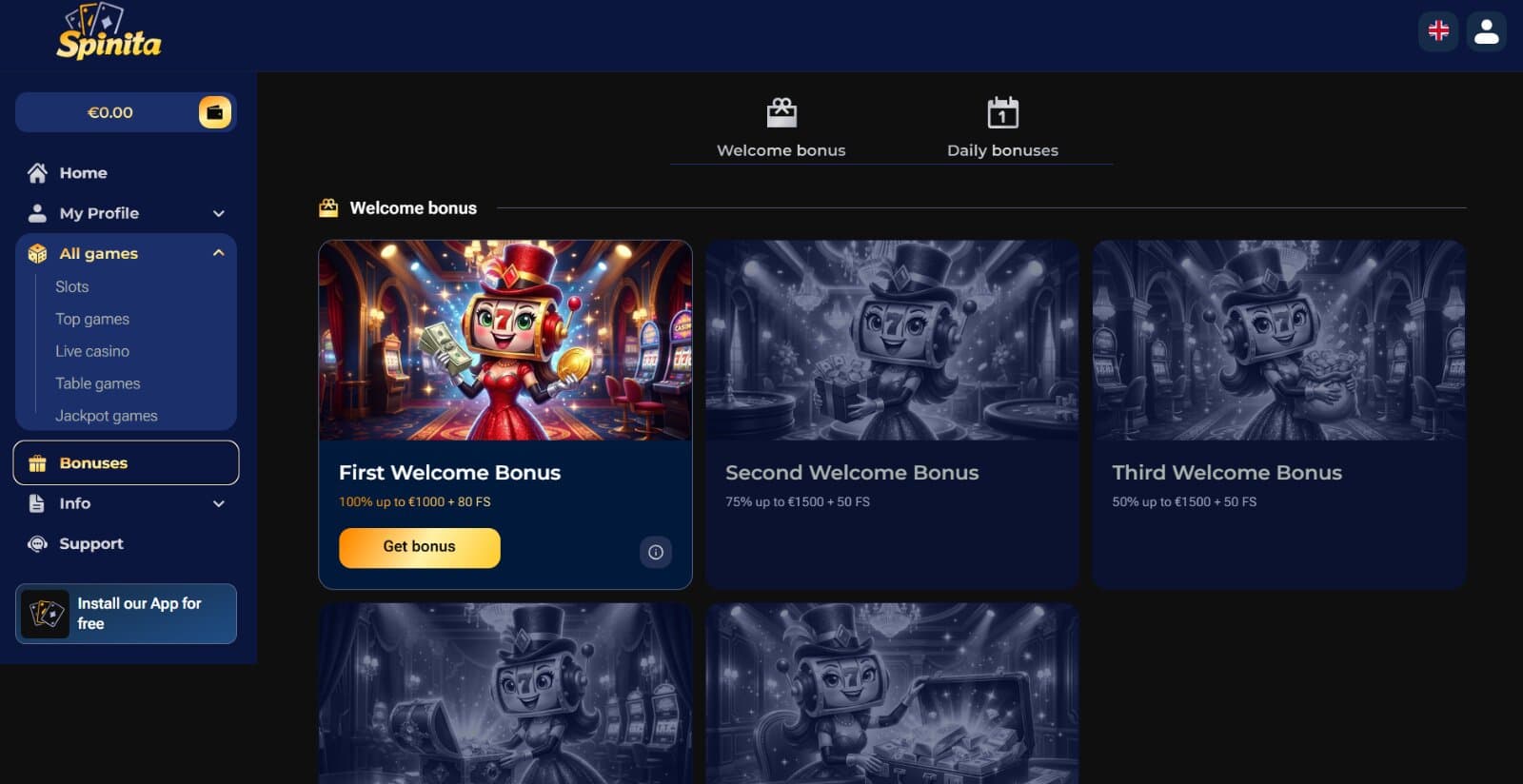Image resolution: width=1523 pixels, height=784 pixels.
Task: Click Third Welcome Bonus title
Action: [x=1227, y=473]
